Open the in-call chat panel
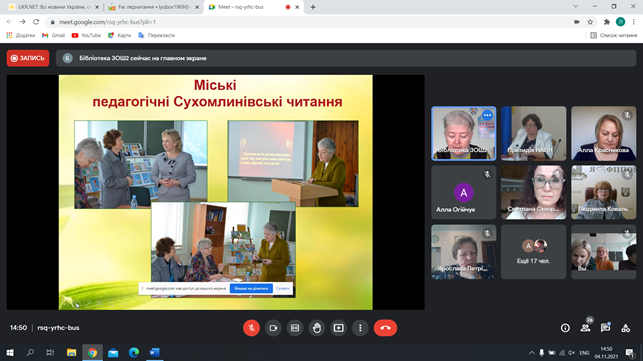This screenshot has width=643, height=361. tap(605, 327)
